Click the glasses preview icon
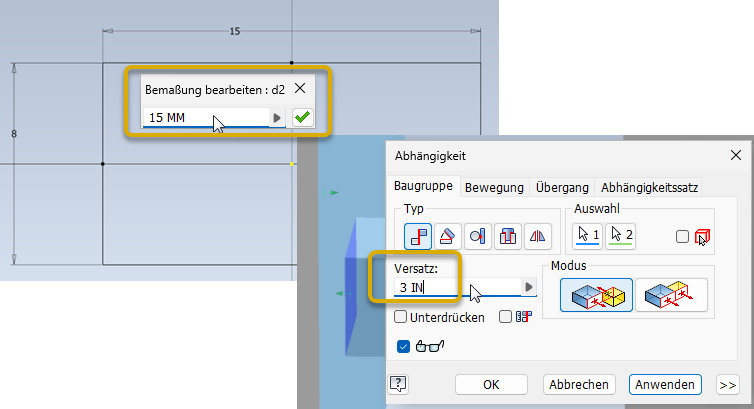The height and width of the screenshot is (409, 754). 430,346
